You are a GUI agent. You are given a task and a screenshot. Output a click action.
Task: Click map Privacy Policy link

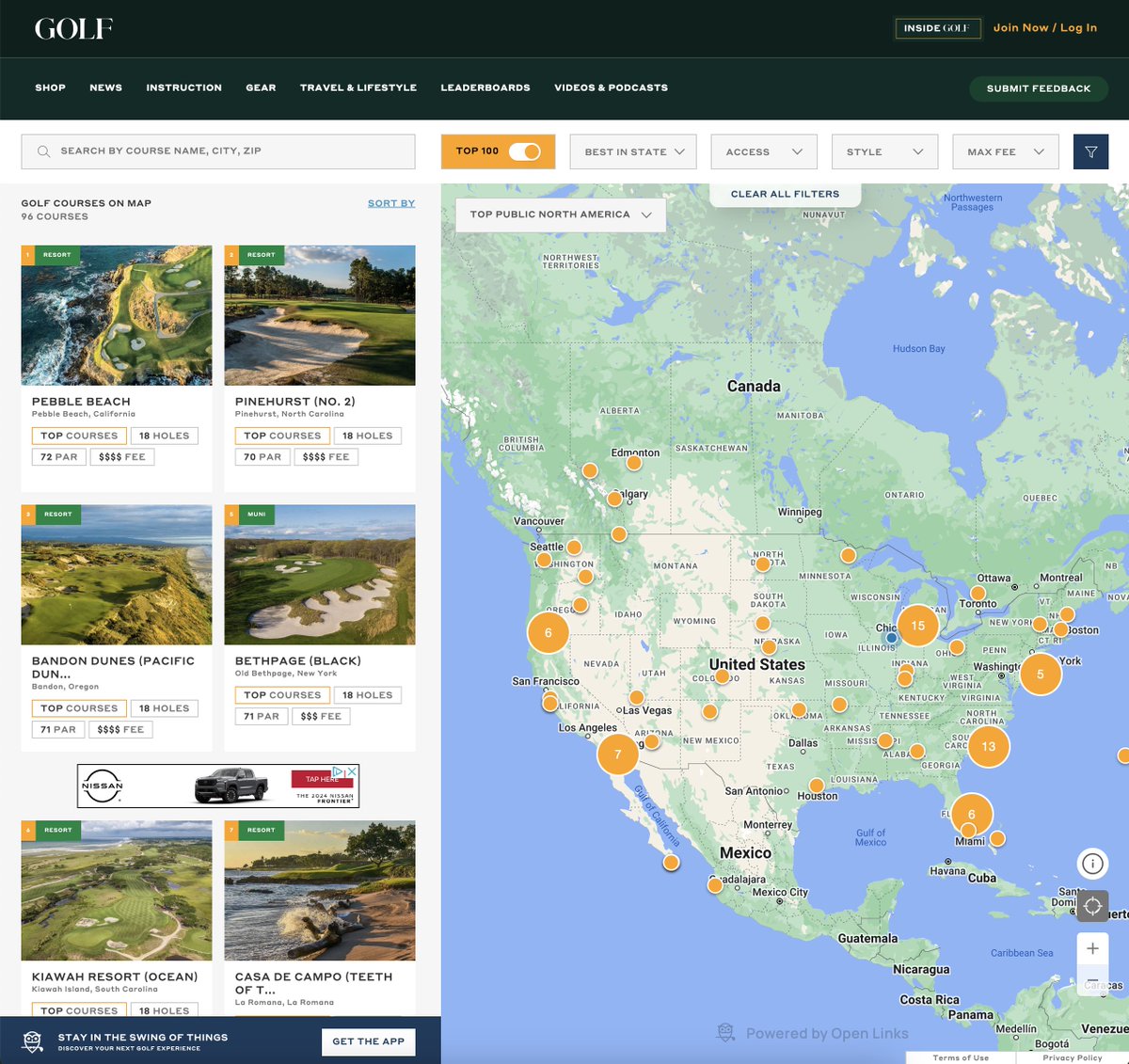pyautogui.click(x=1073, y=1058)
